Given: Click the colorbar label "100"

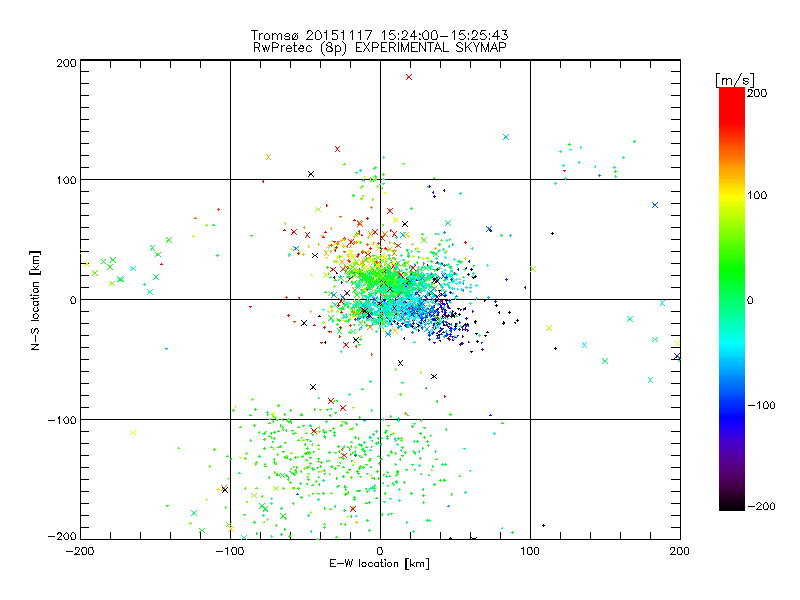Looking at the screenshot, I should click(x=757, y=195).
